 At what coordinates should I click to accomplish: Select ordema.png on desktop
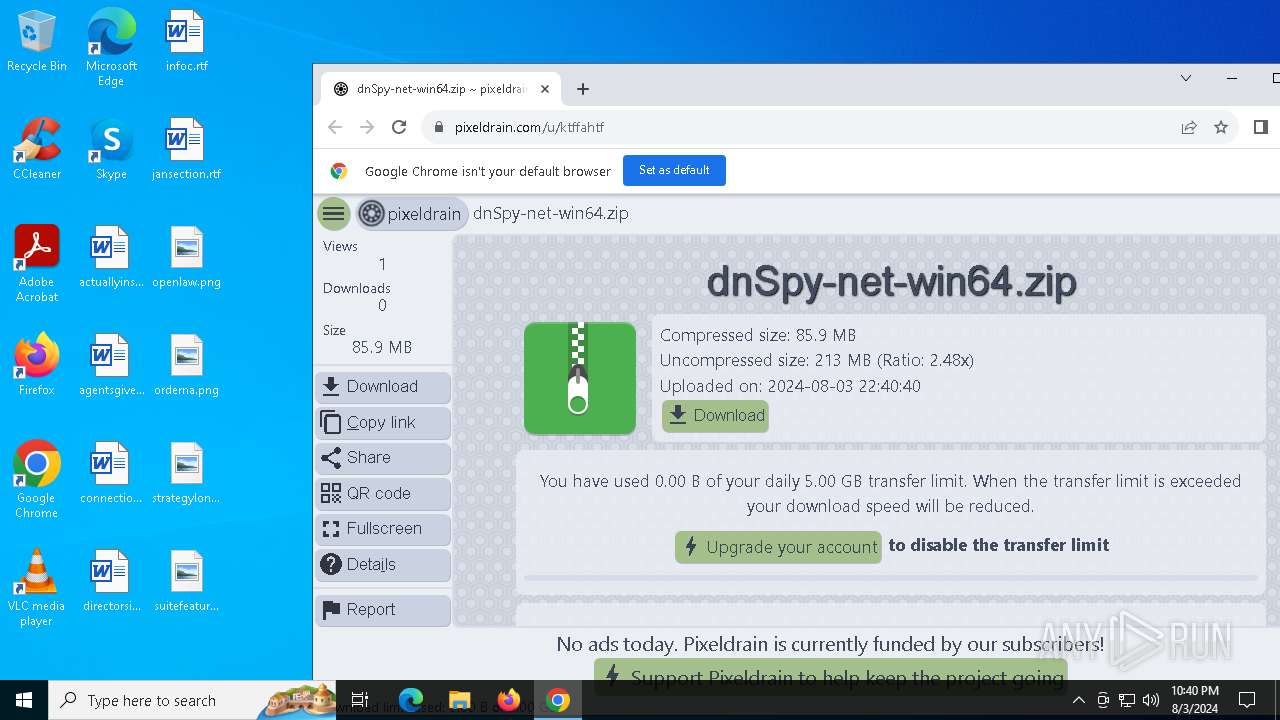point(186,366)
